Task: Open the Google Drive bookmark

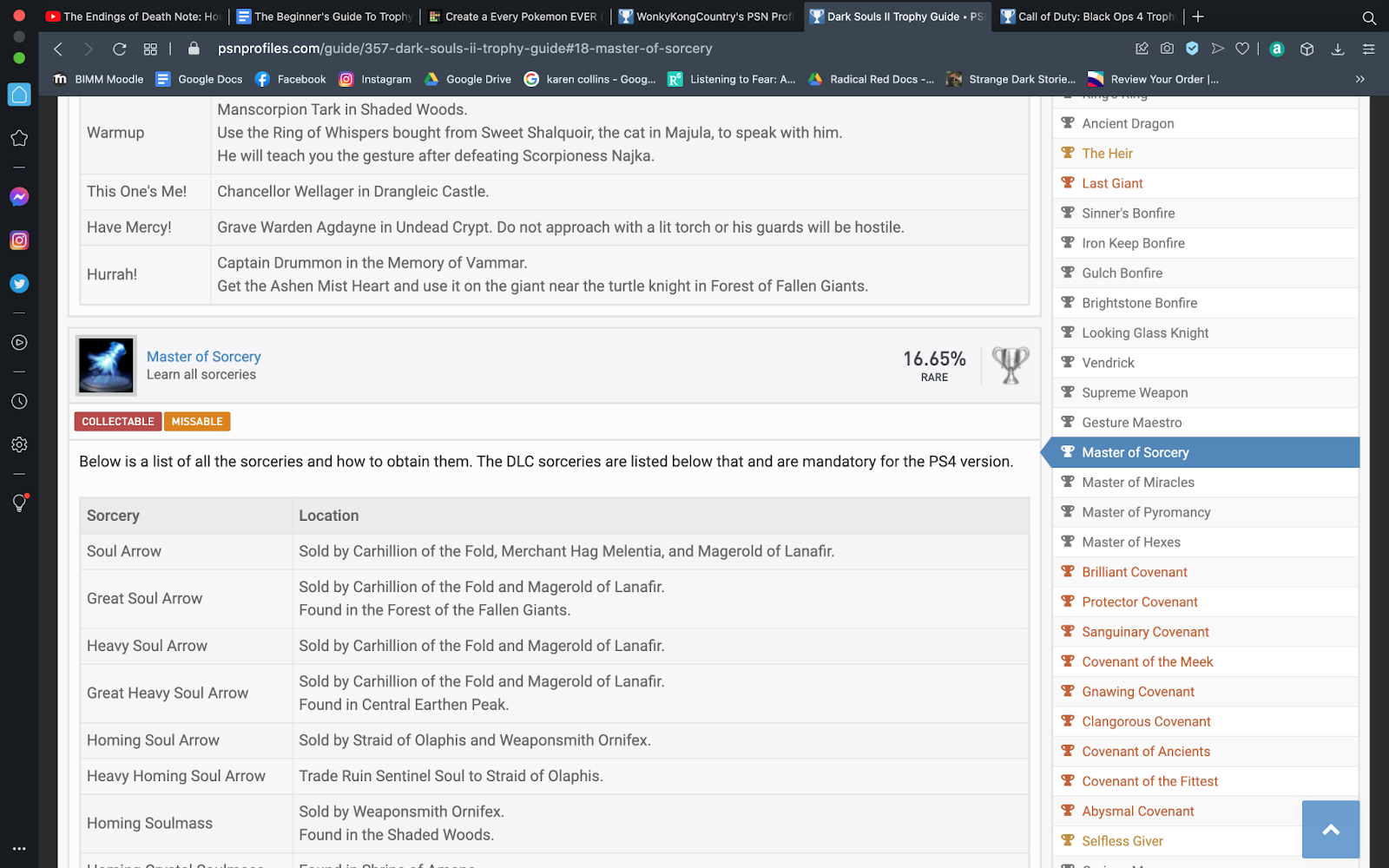Action: (x=467, y=79)
